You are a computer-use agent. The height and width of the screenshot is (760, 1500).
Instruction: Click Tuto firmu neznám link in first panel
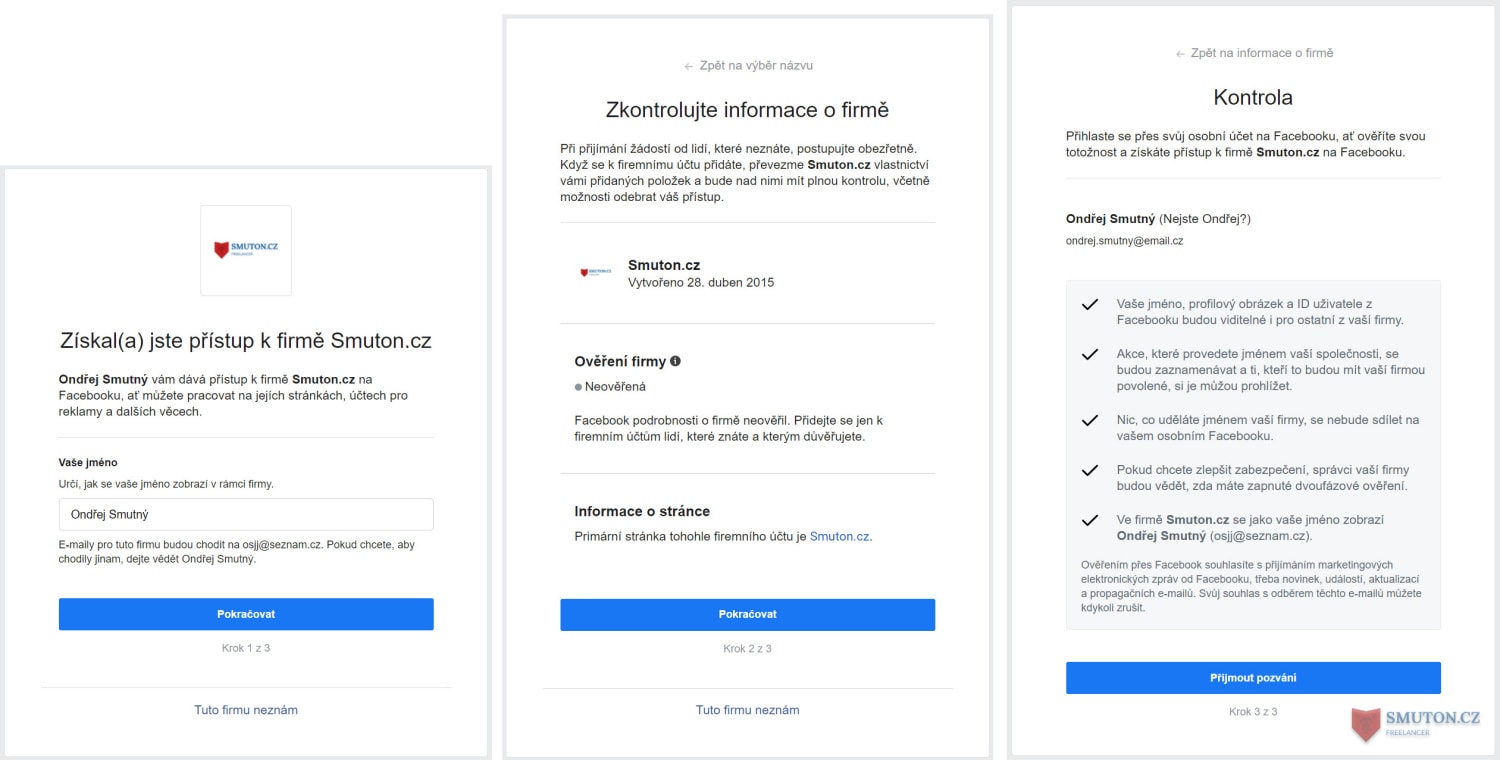point(246,710)
